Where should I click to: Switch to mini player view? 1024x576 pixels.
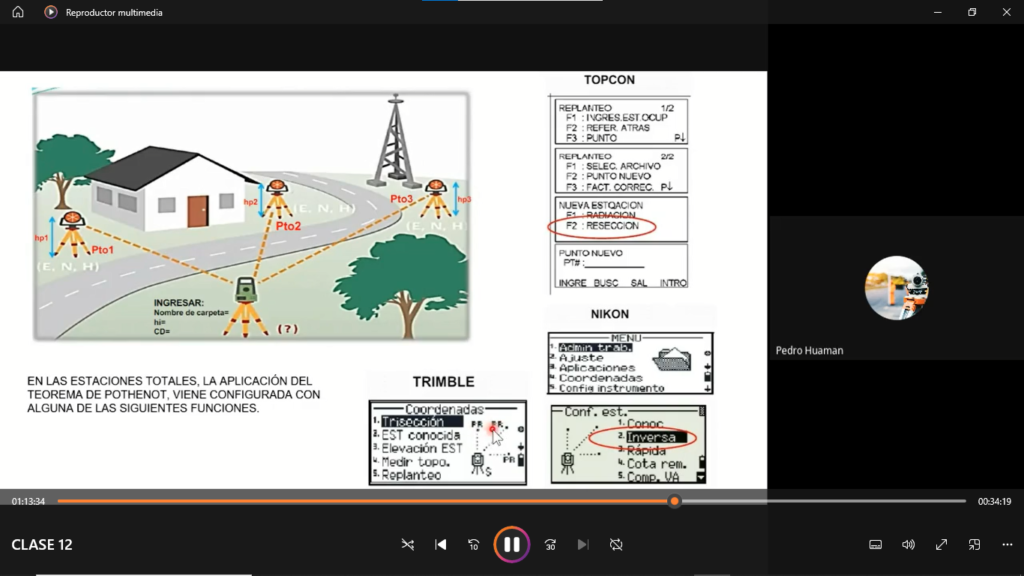(x=974, y=544)
